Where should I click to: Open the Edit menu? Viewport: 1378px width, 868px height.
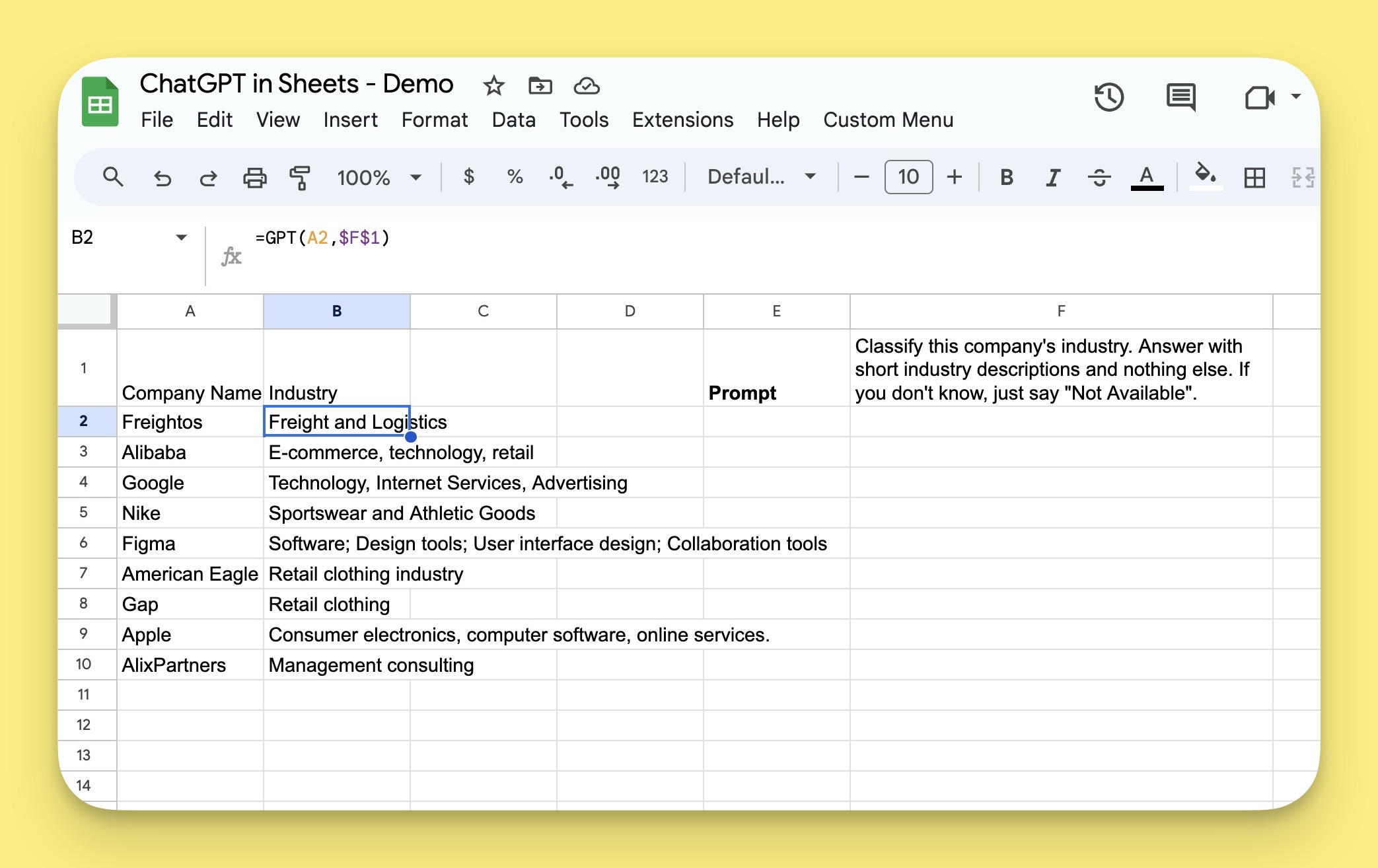click(215, 120)
